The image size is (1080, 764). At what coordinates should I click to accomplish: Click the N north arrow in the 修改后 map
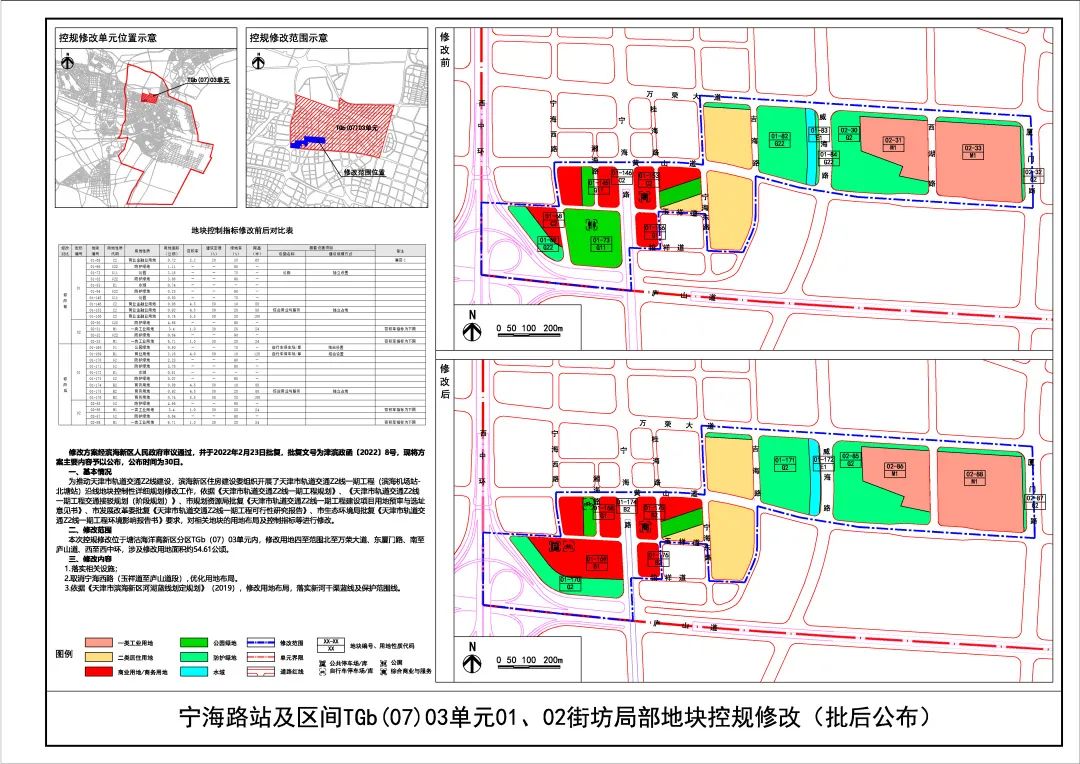[x=472, y=658]
